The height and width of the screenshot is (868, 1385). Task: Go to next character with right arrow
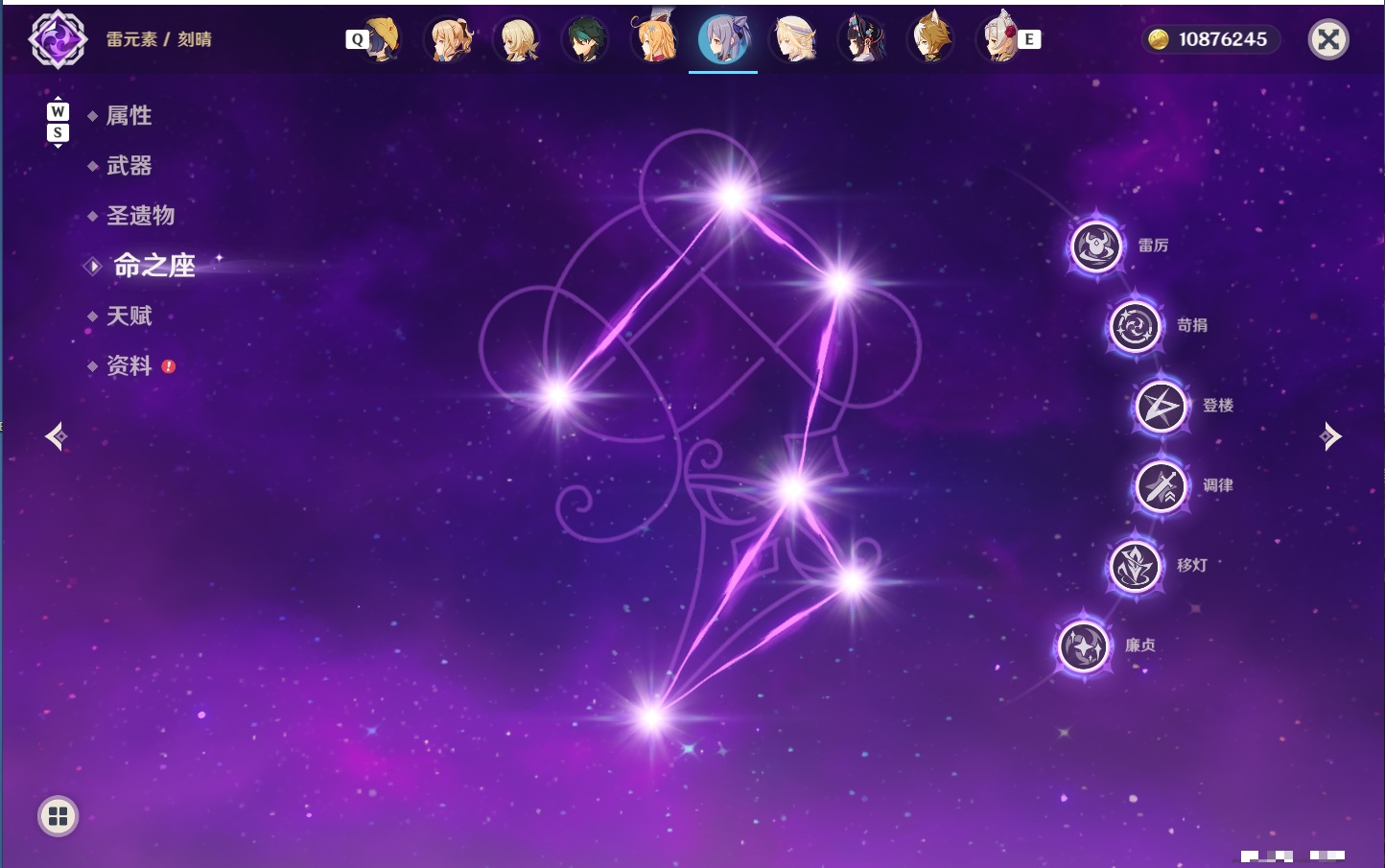1329,436
